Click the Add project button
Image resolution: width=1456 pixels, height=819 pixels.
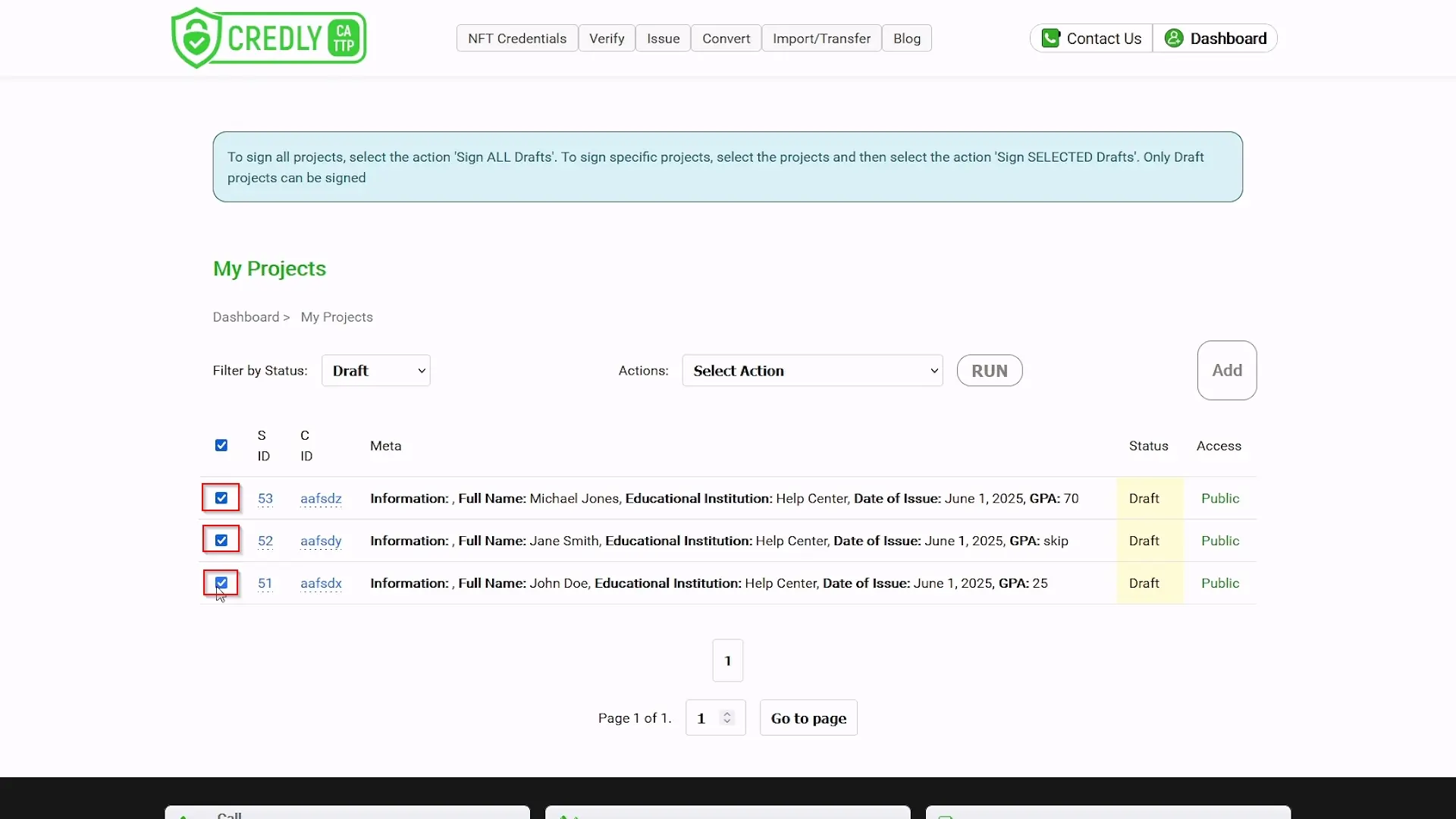click(x=1227, y=370)
